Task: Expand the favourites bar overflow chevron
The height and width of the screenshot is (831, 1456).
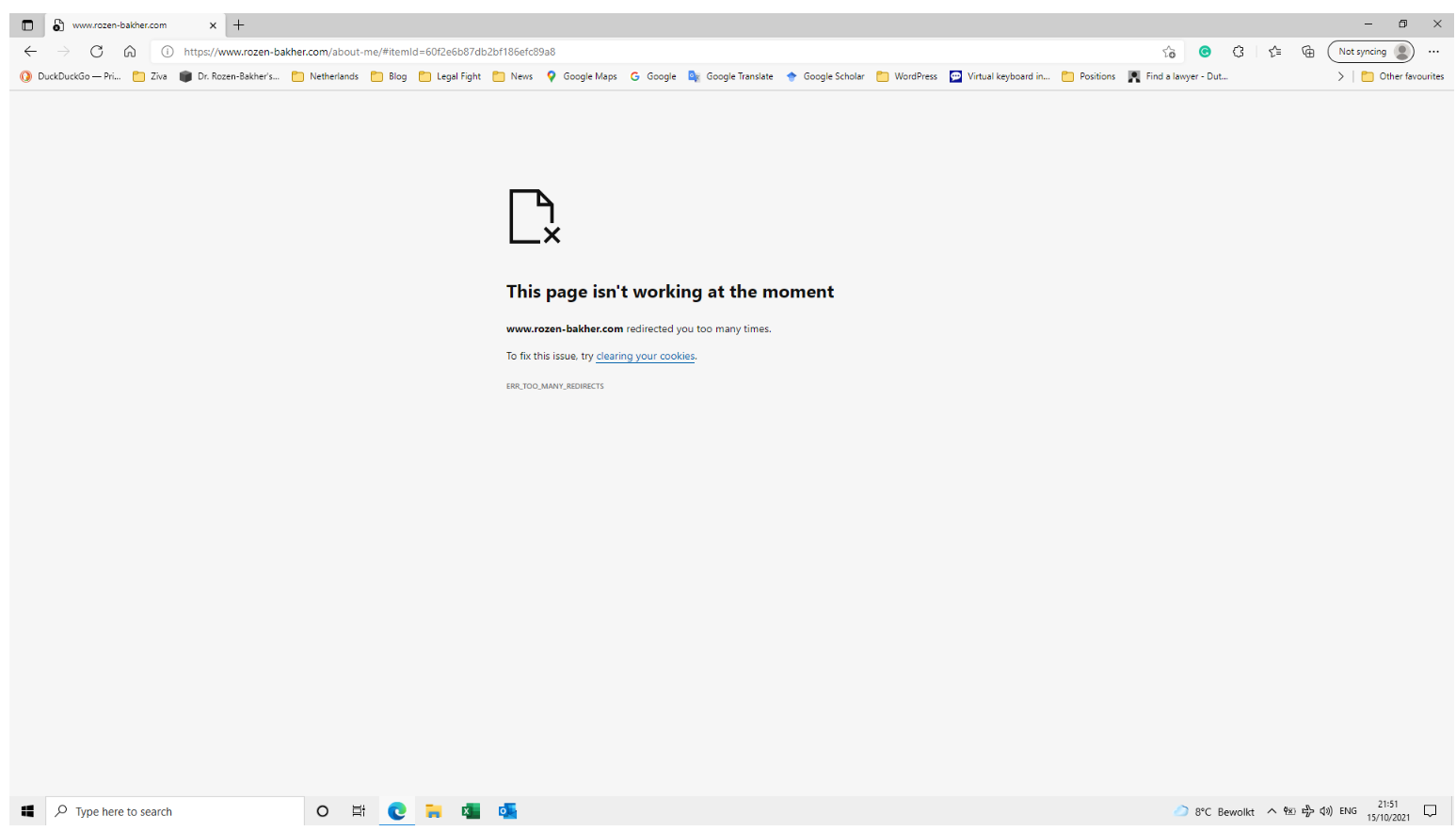Action: pos(1341,76)
